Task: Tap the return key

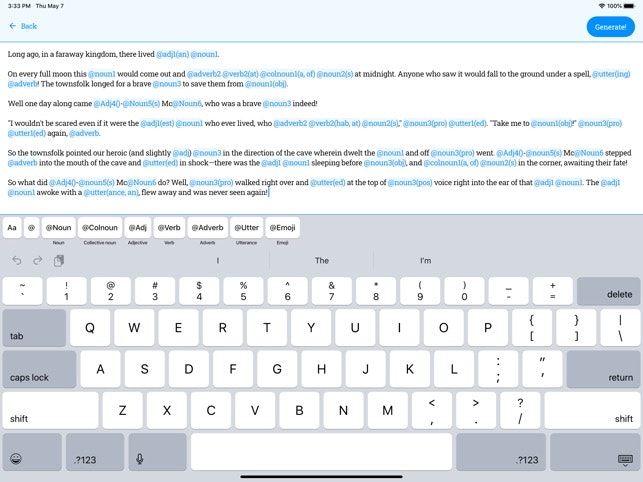Action: pos(603,369)
